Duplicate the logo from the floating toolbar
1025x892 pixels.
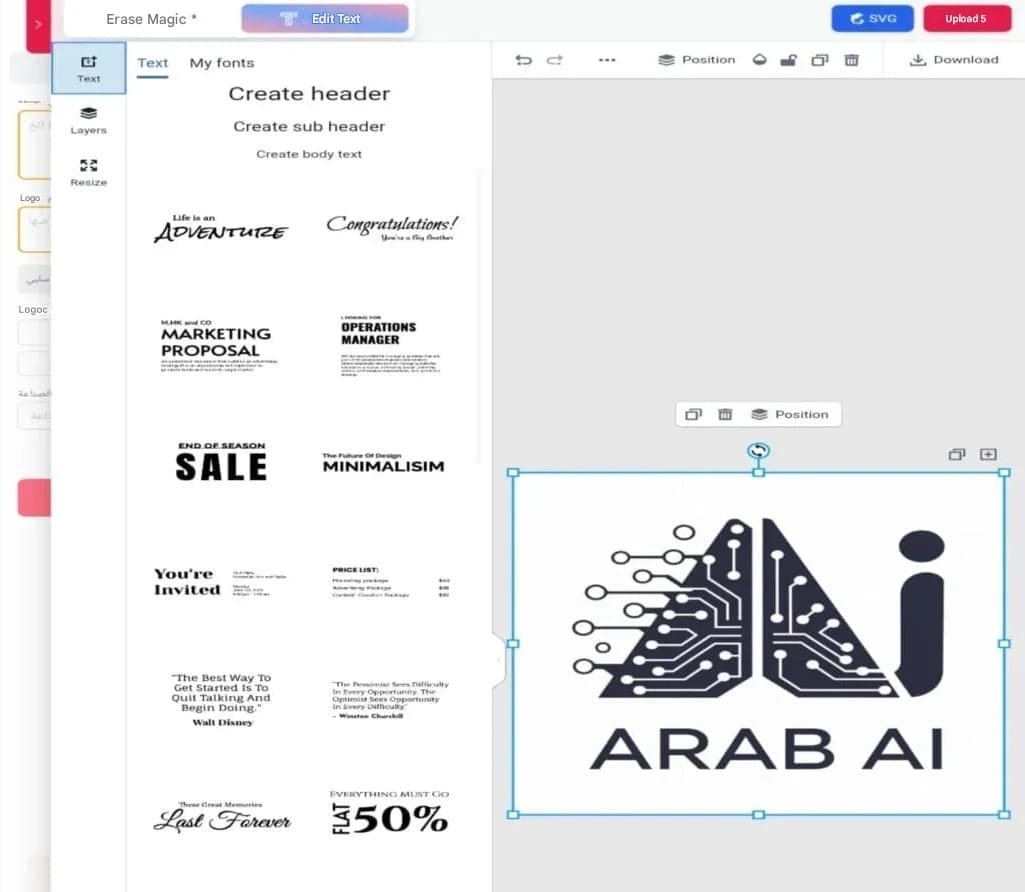click(694, 413)
